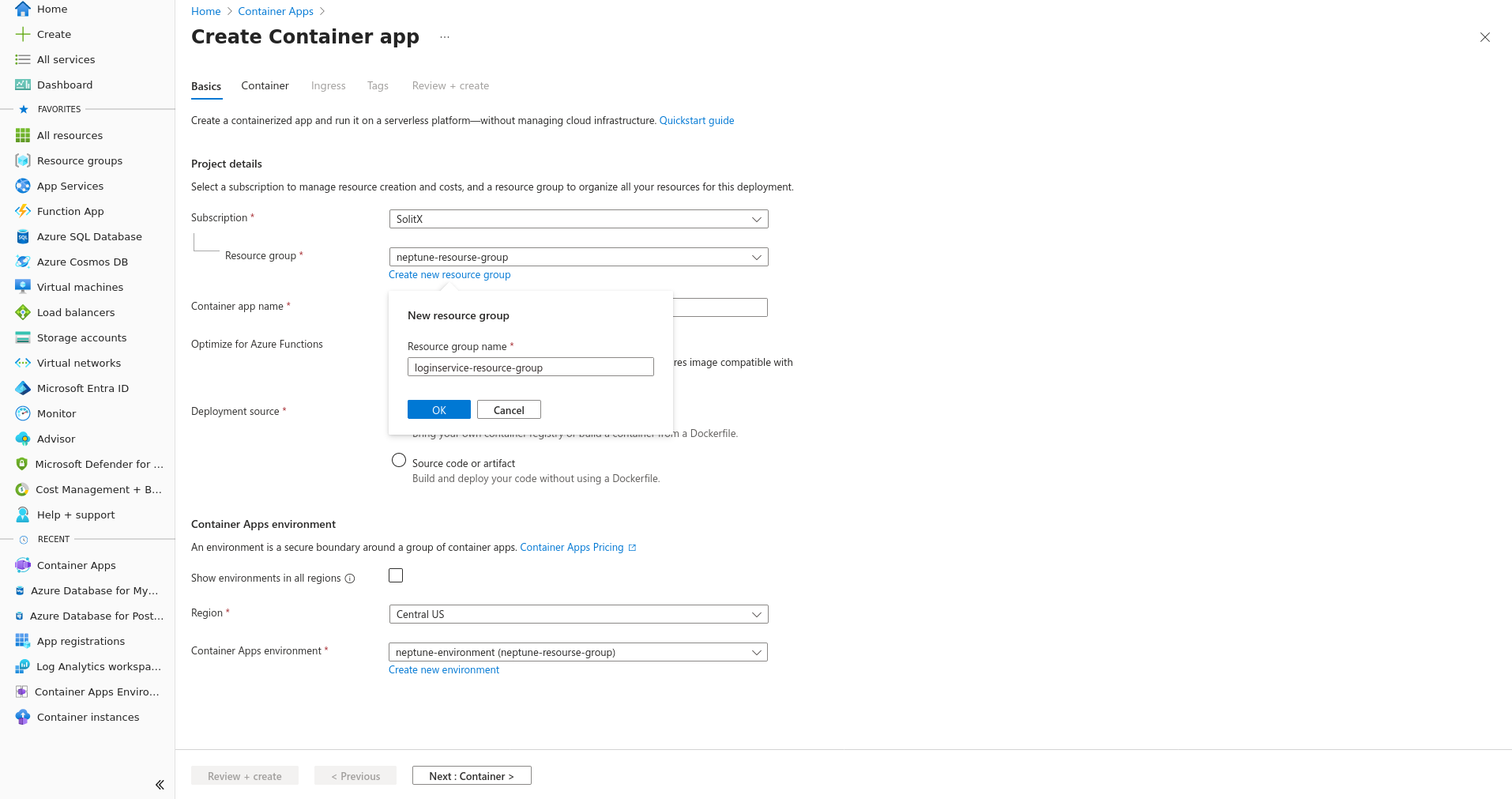1512x799 pixels.
Task: Open Azure Cosmos DB icon
Action: click(23, 262)
